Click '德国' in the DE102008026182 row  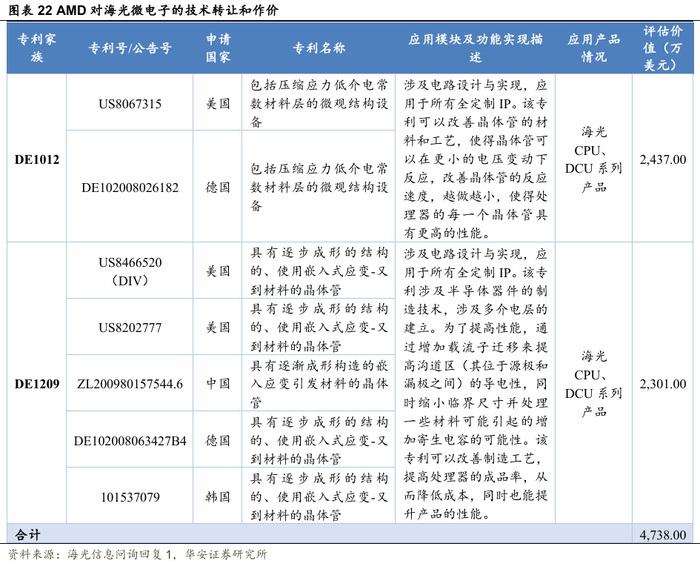218,188
